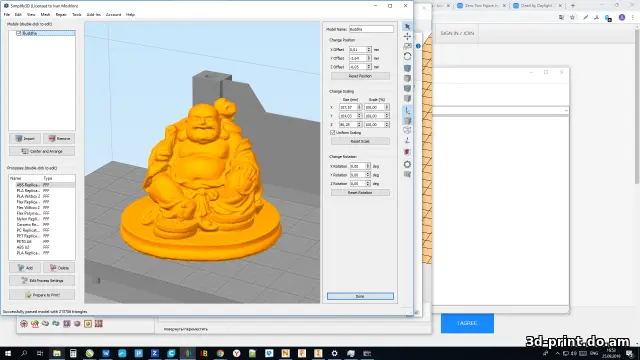Click SIGN IN / JOIN link in browser
This screenshot has height=360, width=640.
click(457, 33)
